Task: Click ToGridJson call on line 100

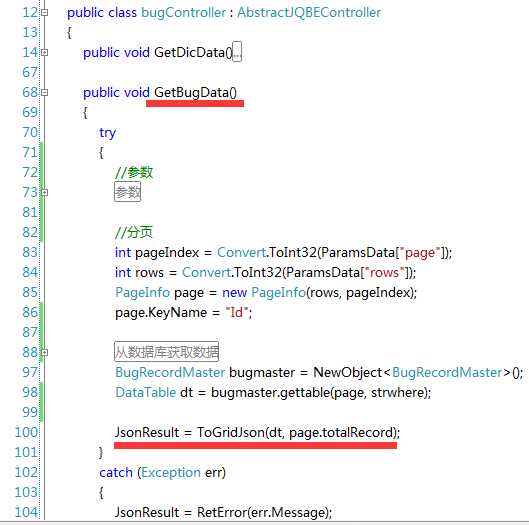Action: click(231, 432)
